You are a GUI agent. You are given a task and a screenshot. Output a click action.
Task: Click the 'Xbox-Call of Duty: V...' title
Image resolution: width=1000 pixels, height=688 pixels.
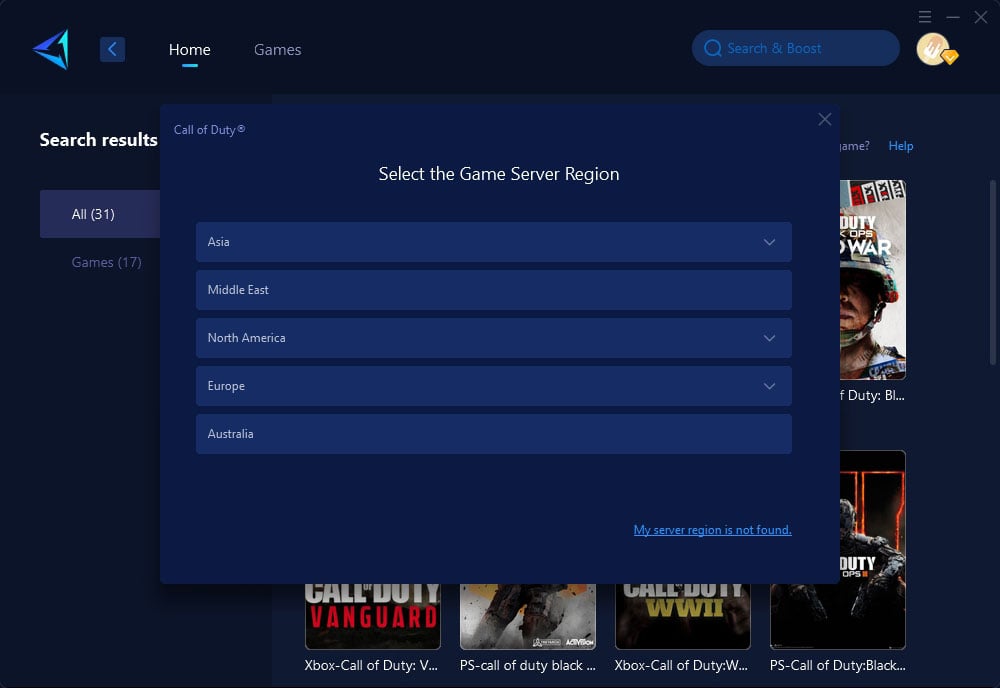371,665
